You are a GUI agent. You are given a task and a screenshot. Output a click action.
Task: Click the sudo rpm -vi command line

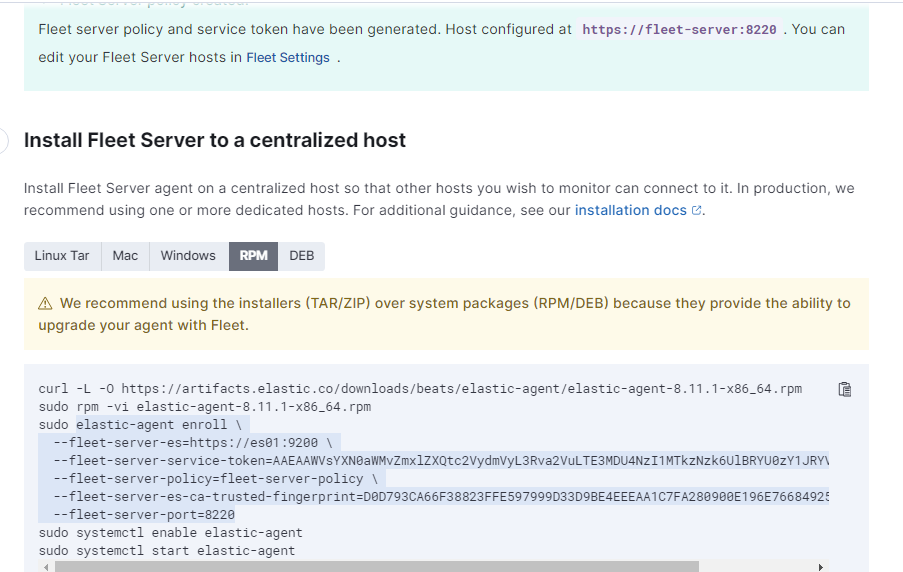205,407
